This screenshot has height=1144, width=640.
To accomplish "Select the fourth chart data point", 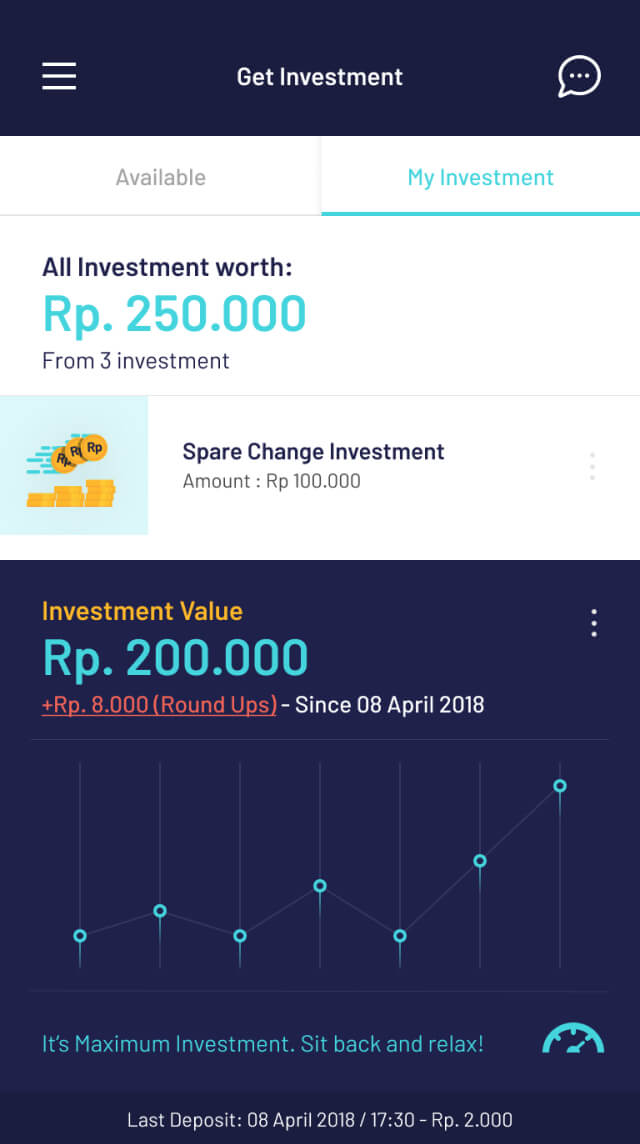I will coord(320,886).
